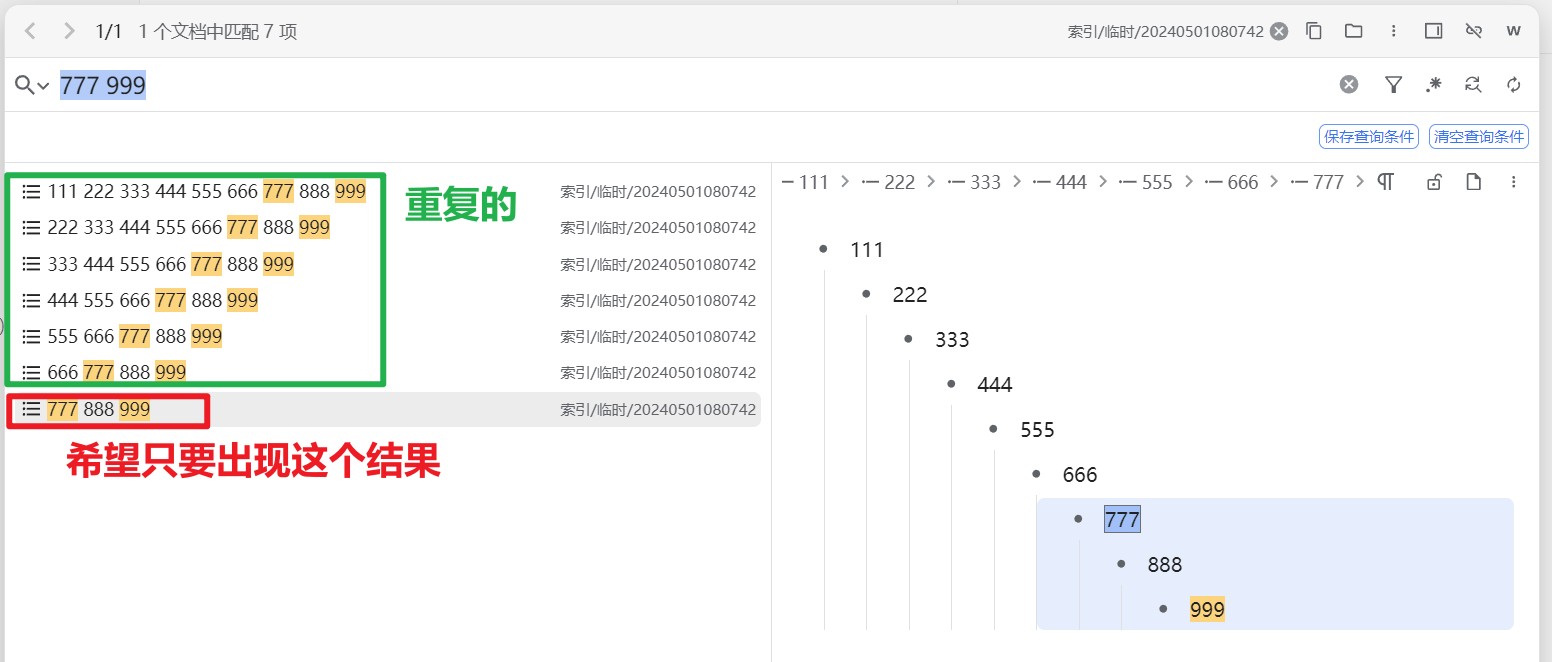
Task: Click breadcrumb item 666
Action: [1232, 182]
